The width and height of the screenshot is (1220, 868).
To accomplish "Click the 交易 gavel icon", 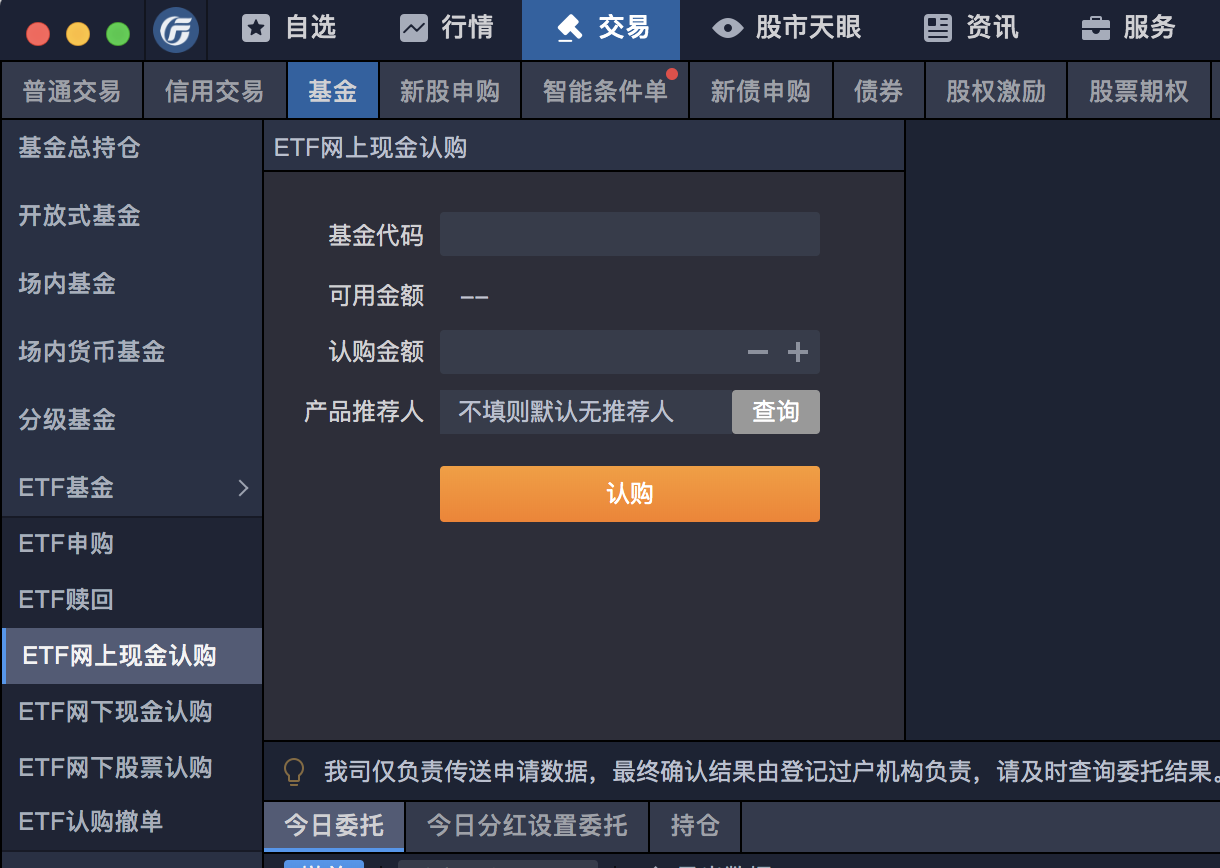I will (x=570, y=29).
